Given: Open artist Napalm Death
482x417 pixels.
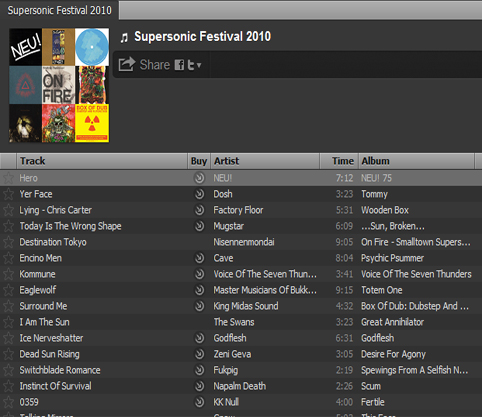Looking at the screenshot, I should 240,386.
